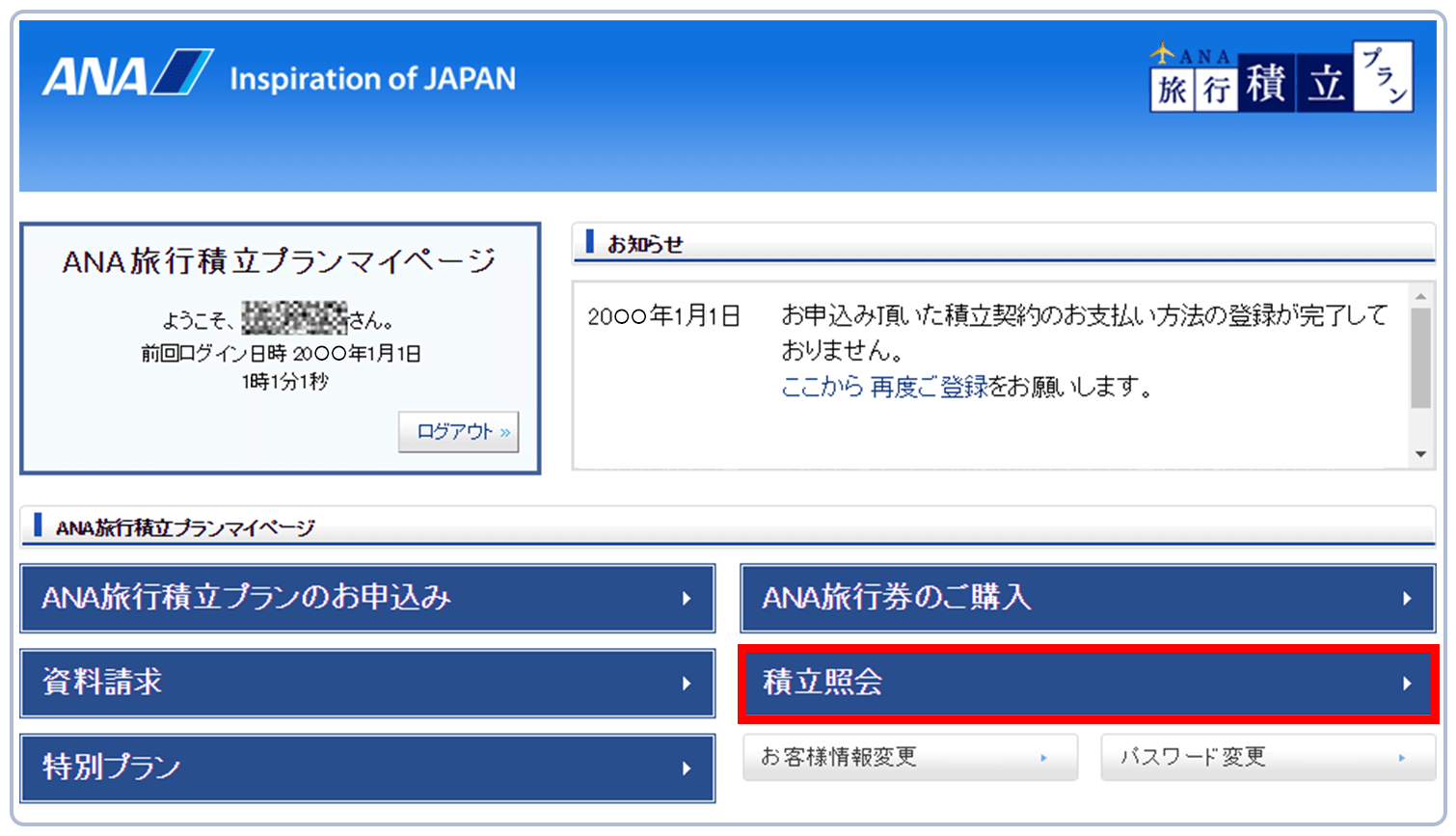Click arrow icon on お客様情報変更
Viewport: 1456px width, 836px height.
point(1043,759)
